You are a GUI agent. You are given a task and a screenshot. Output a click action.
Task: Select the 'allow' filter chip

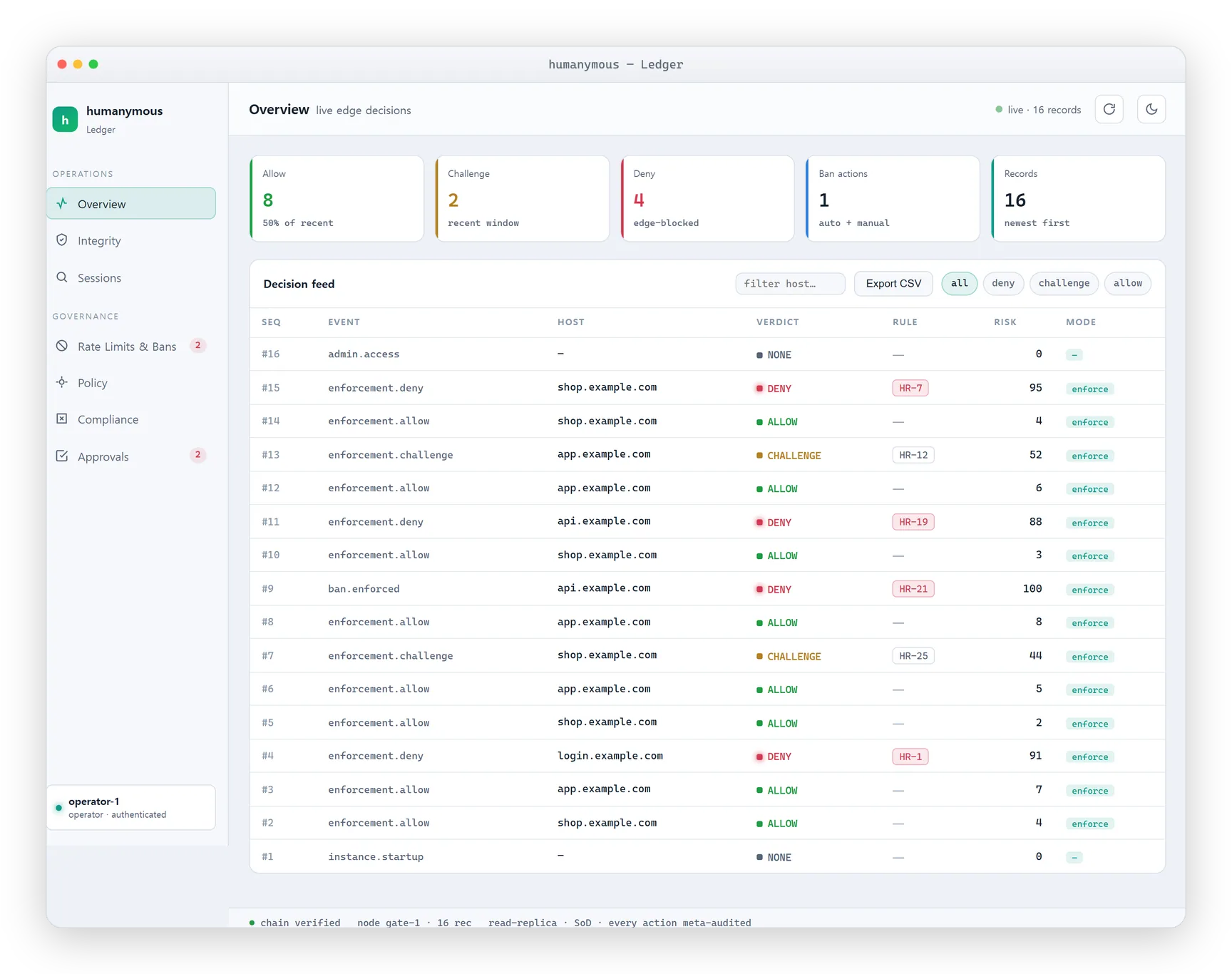1128,283
